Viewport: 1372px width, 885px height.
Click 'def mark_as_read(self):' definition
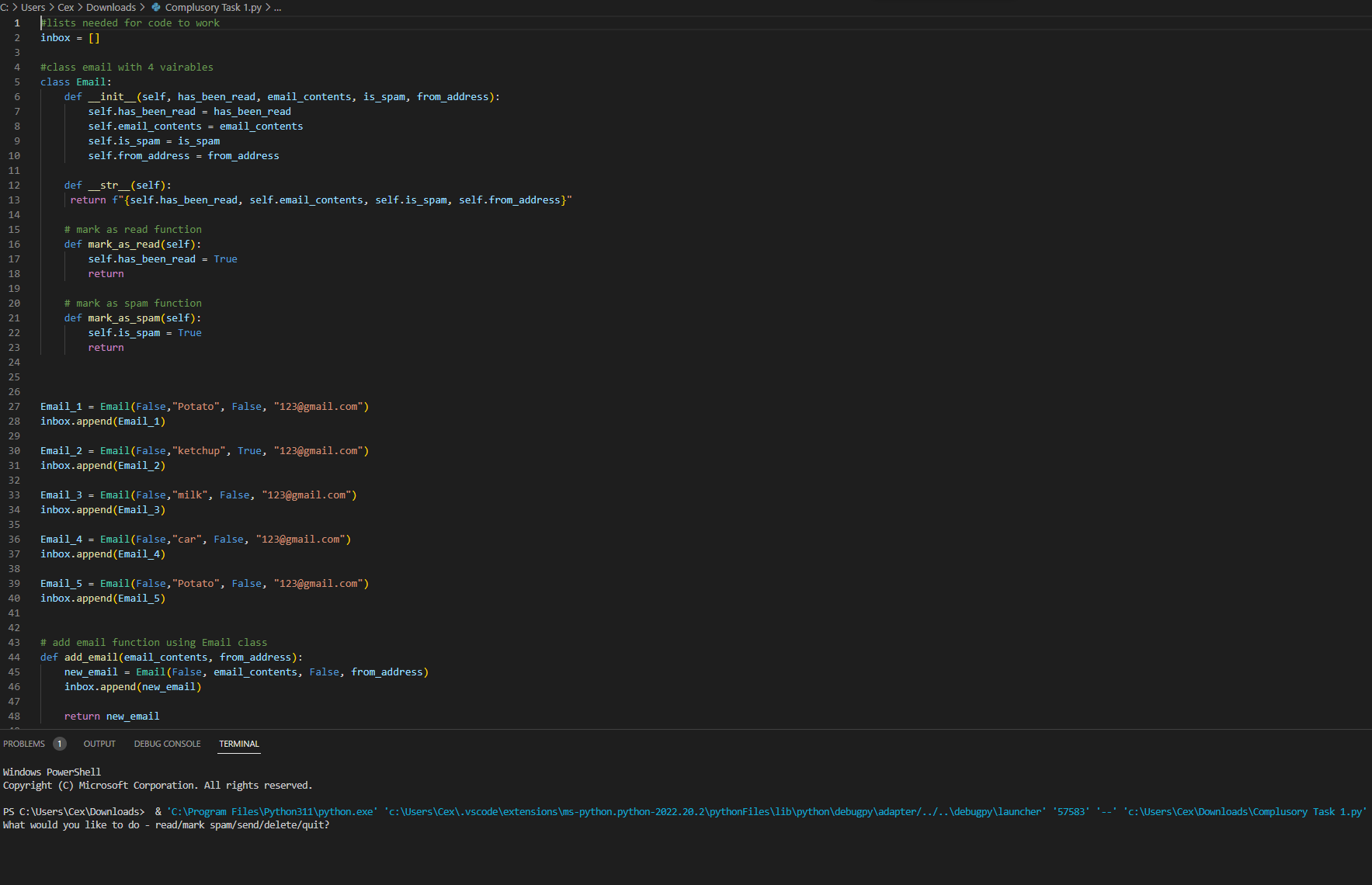click(133, 244)
